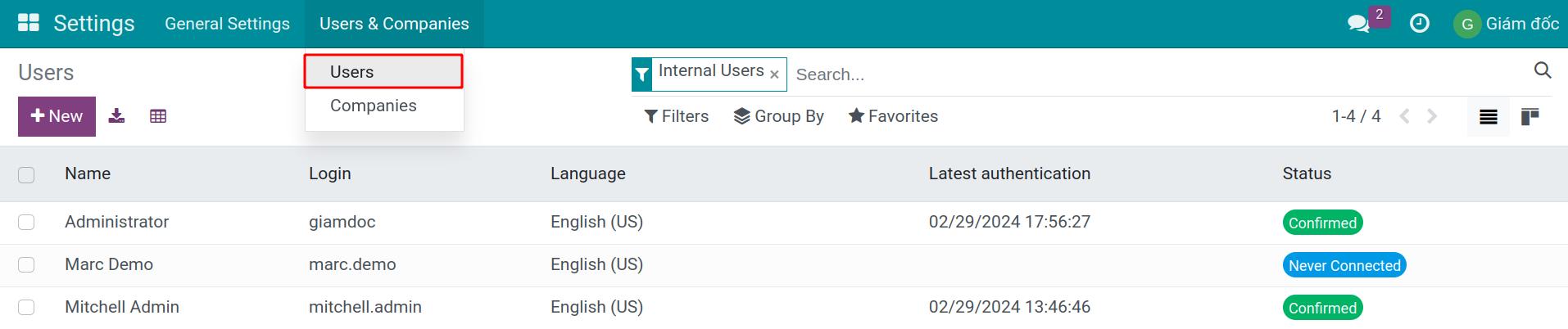This screenshot has width=1568, height=329.
Task: Go to previous page arrow
Action: [x=1405, y=116]
